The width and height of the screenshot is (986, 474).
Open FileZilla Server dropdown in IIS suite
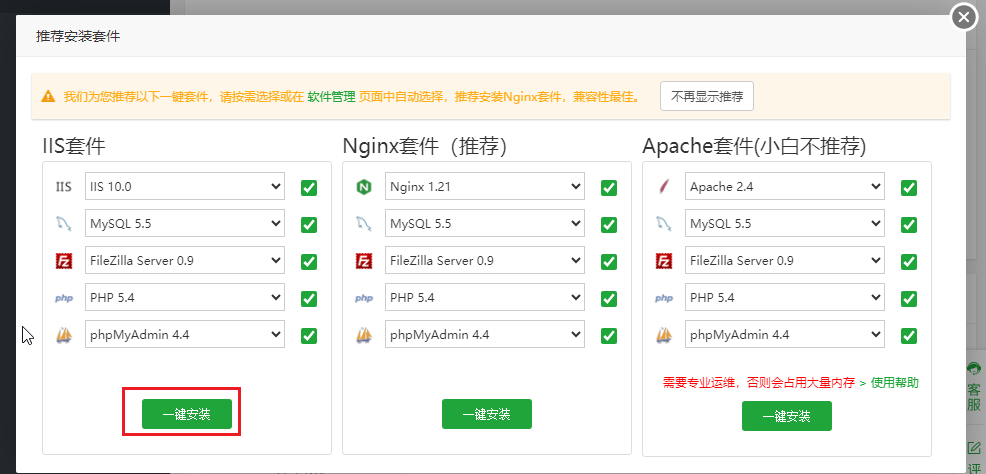point(185,260)
